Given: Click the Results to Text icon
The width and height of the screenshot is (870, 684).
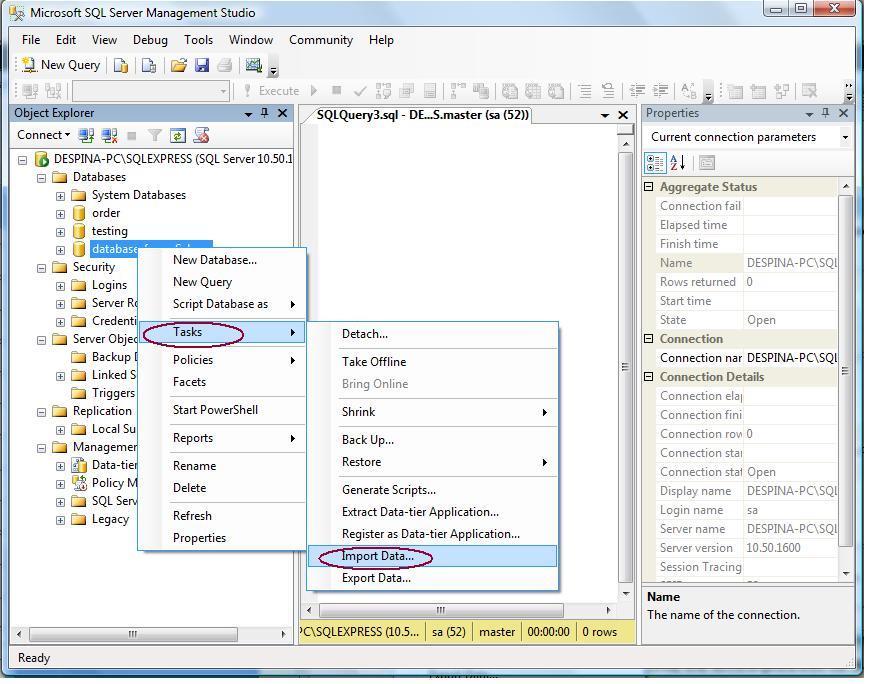Looking at the screenshot, I should 509,90.
